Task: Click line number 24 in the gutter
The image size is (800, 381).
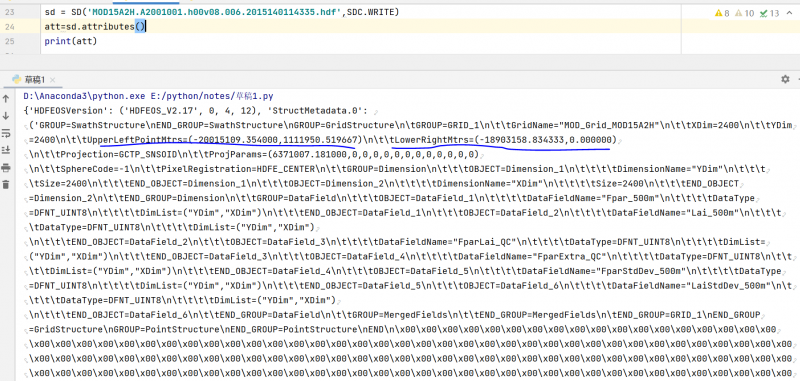Action: (9, 27)
